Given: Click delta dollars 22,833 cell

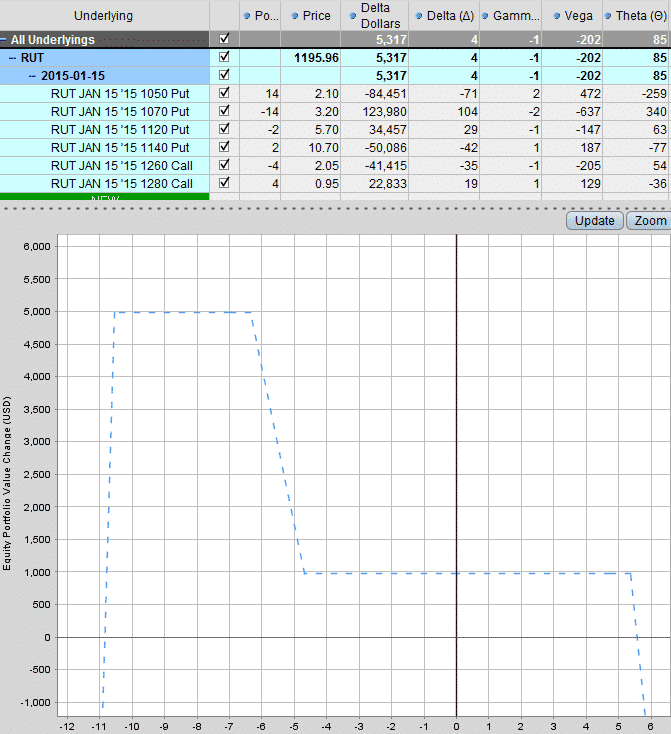Looking at the screenshot, I should tap(375, 184).
